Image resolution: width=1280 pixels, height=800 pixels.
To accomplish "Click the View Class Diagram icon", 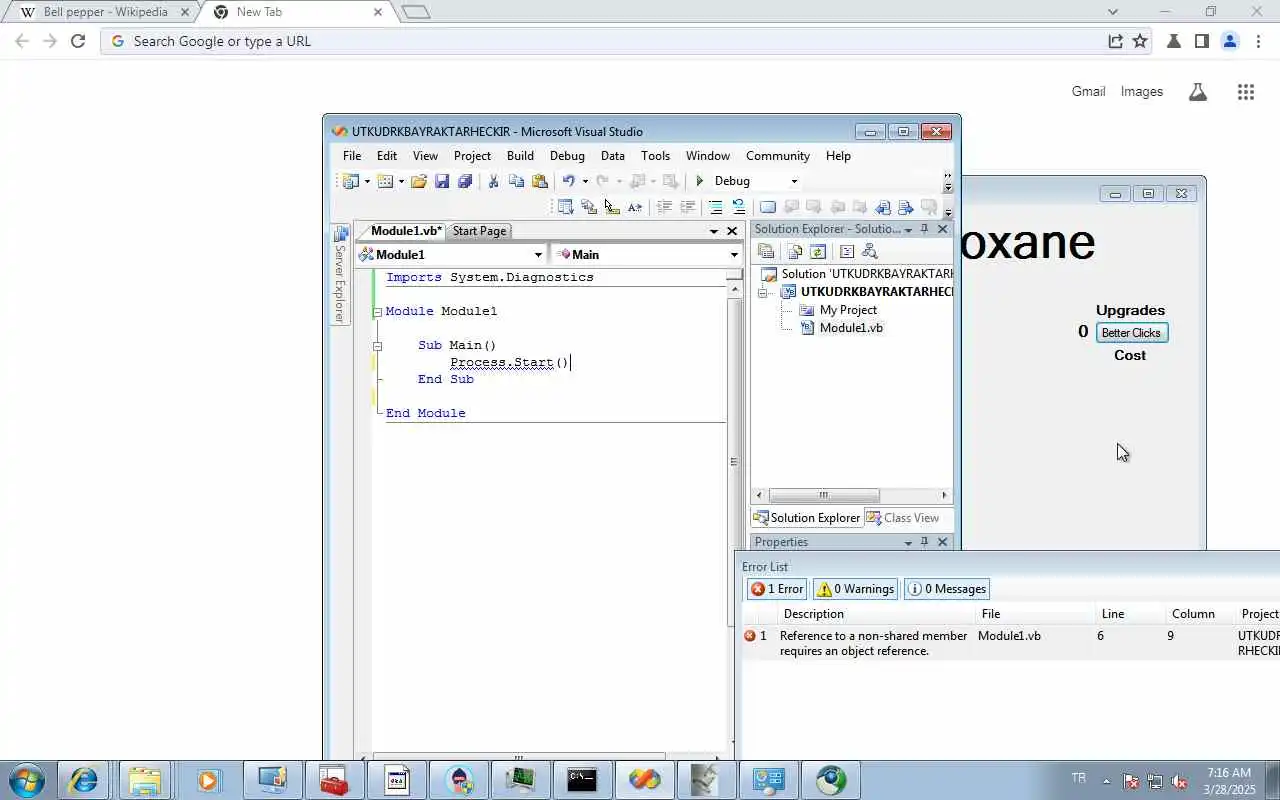I will (869, 252).
